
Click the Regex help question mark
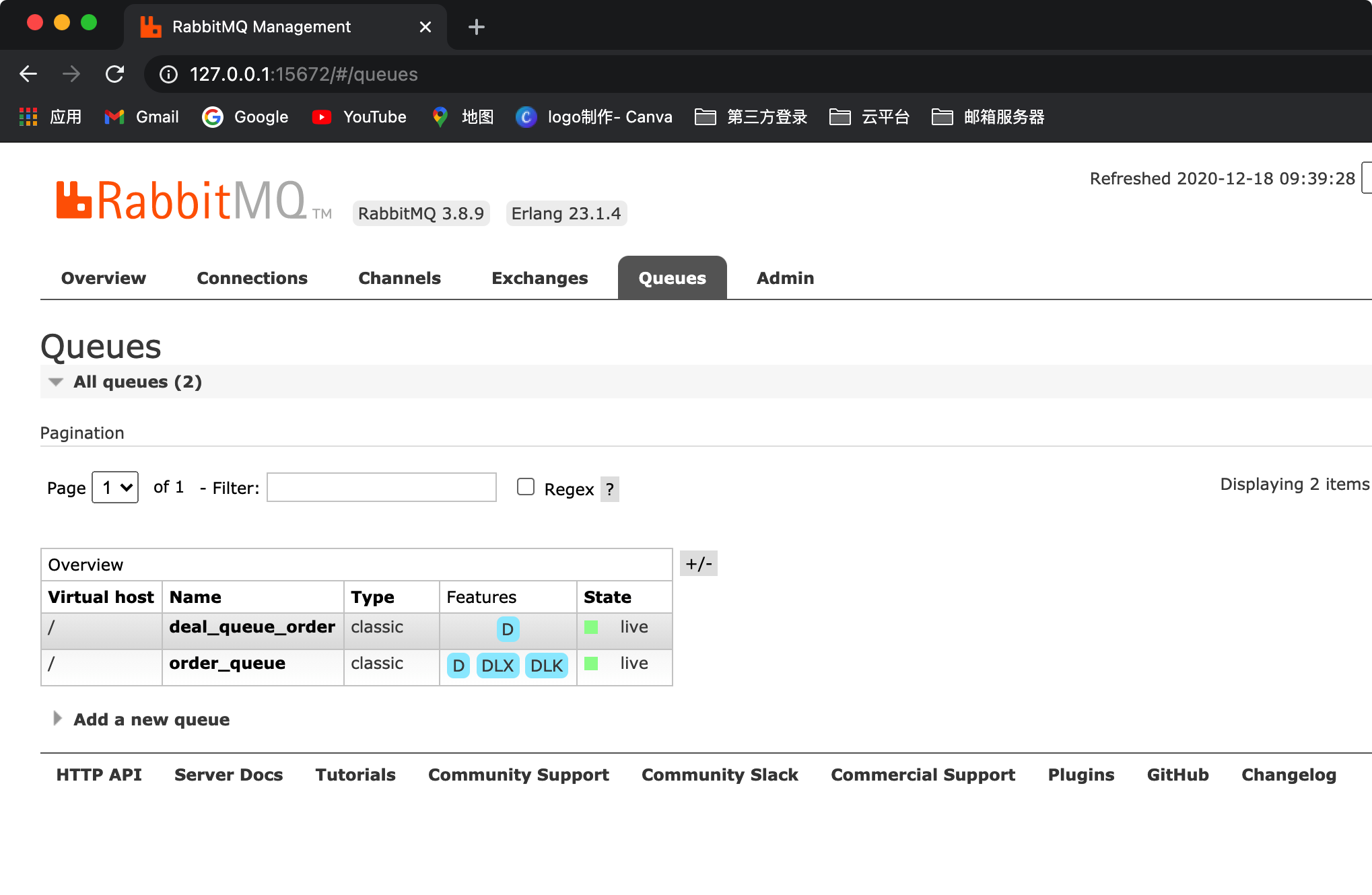point(610,489)
